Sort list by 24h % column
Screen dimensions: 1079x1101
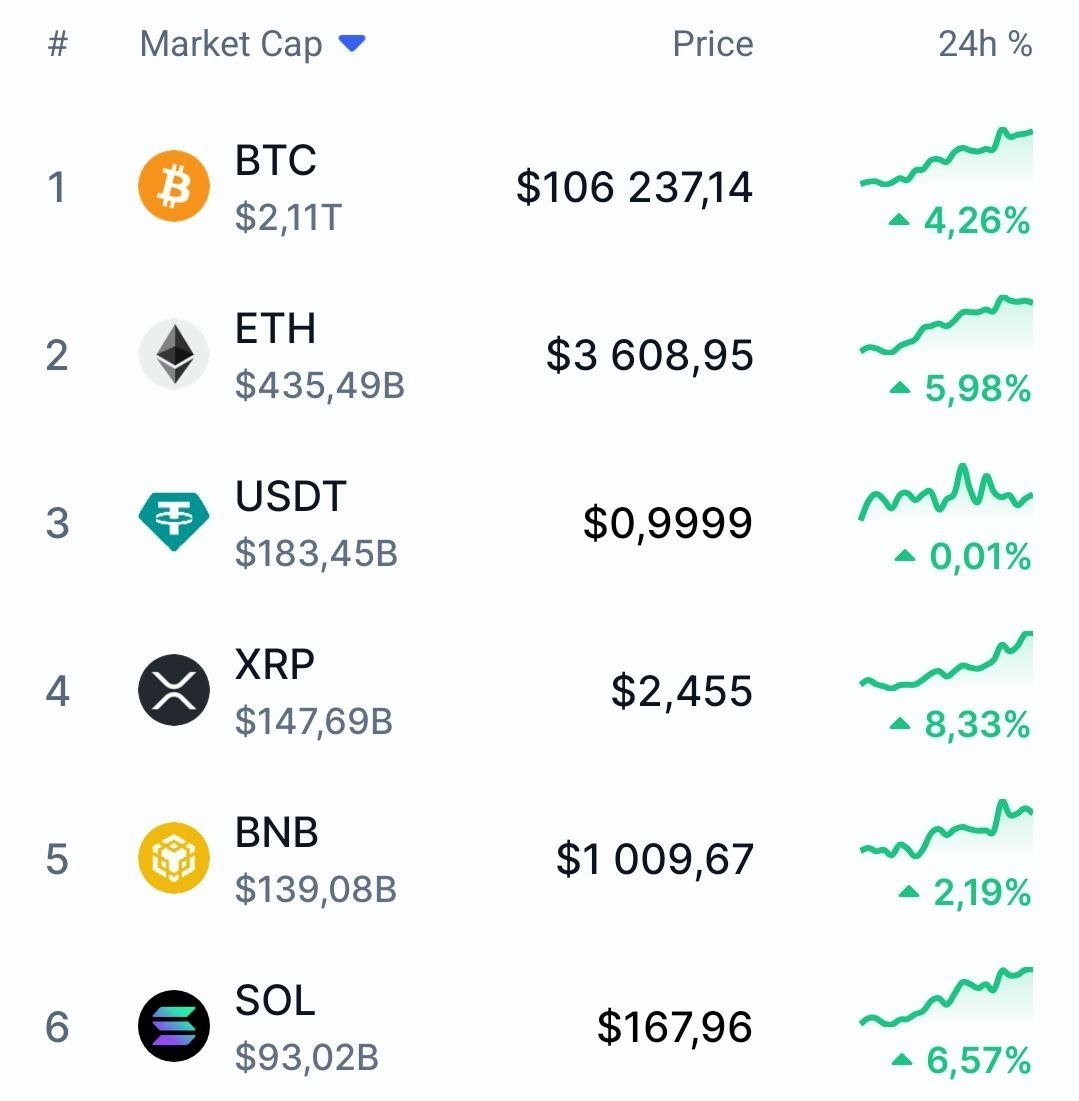pos(984,44)
